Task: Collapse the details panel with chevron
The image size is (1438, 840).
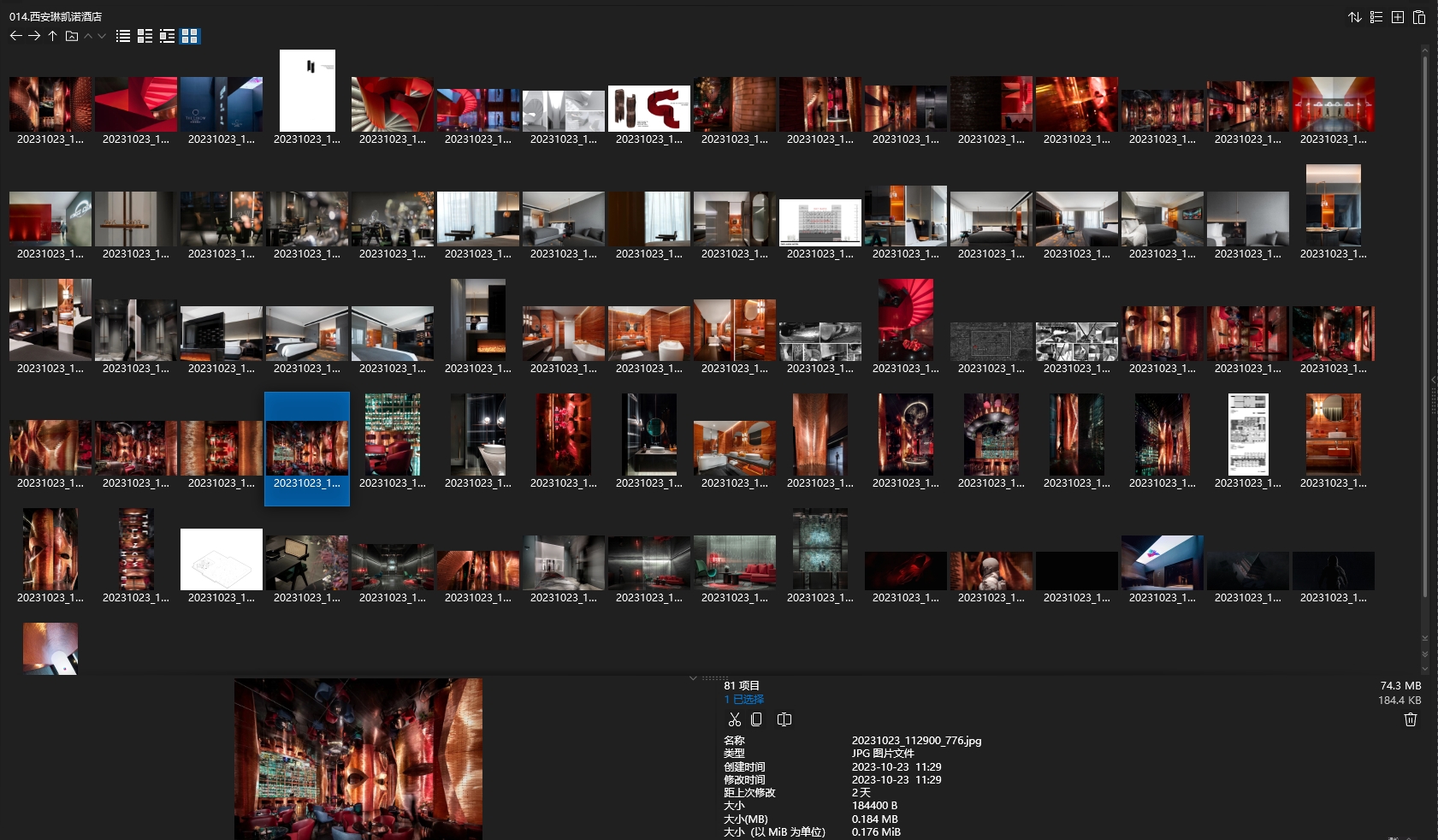Action: pos(693,677)
